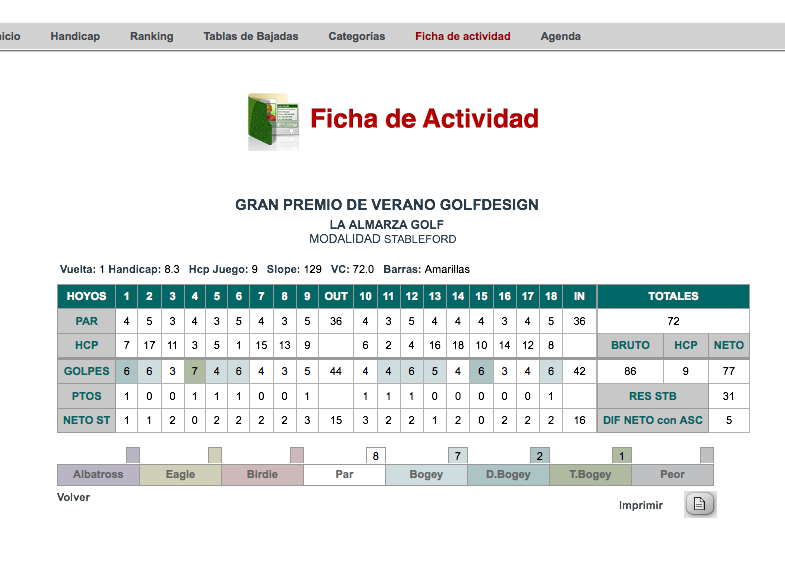Click the NETO ST row label
This screenshot has width=785, height=575.
pyautogui.click(x=87, y=420)
